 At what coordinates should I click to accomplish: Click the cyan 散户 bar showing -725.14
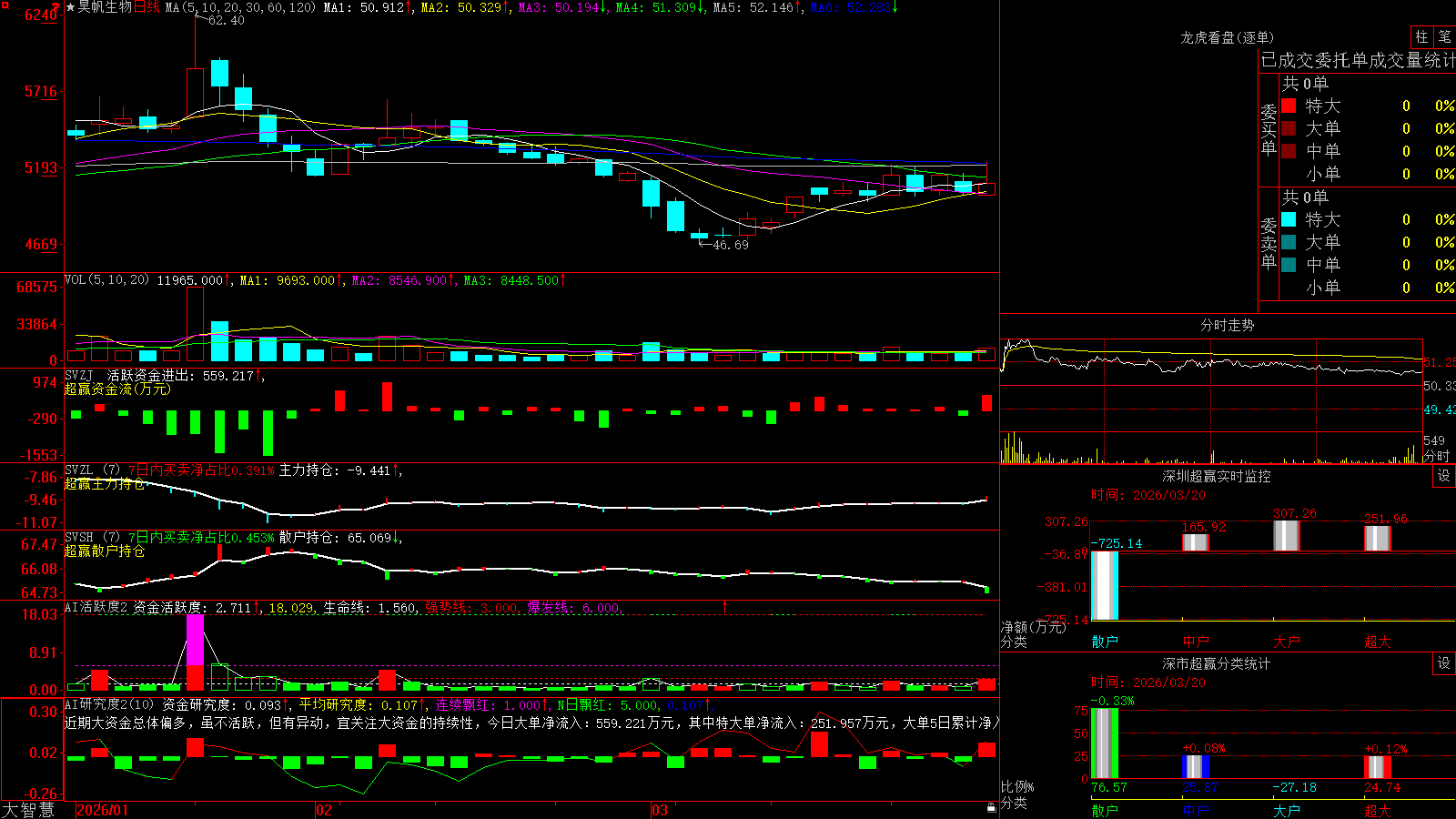point(1105,585)
